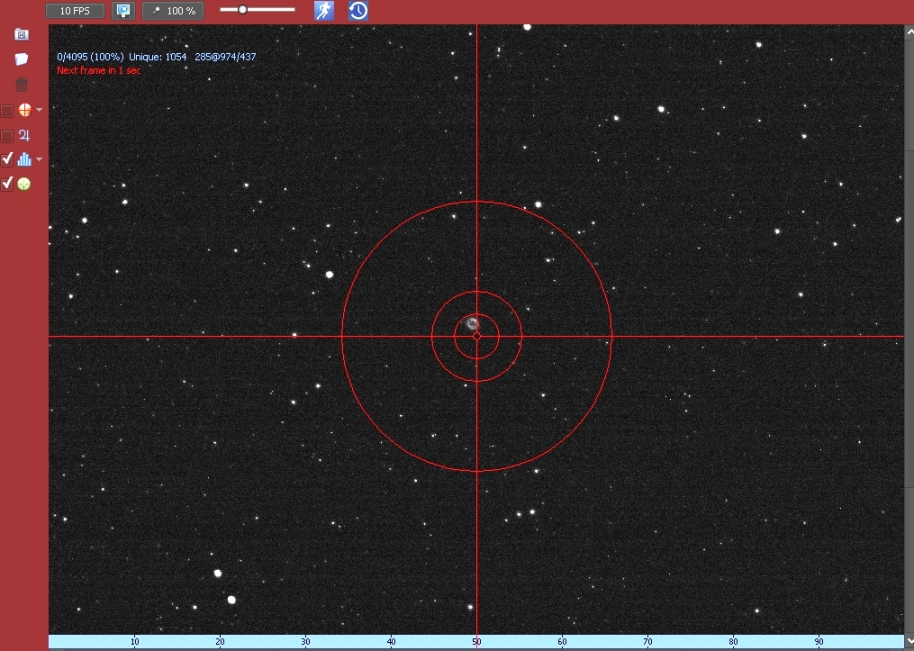Click the 50 mark on bottom ruler
The height and width of the screenshot is (651, 914).
click(x=477, y=642)
